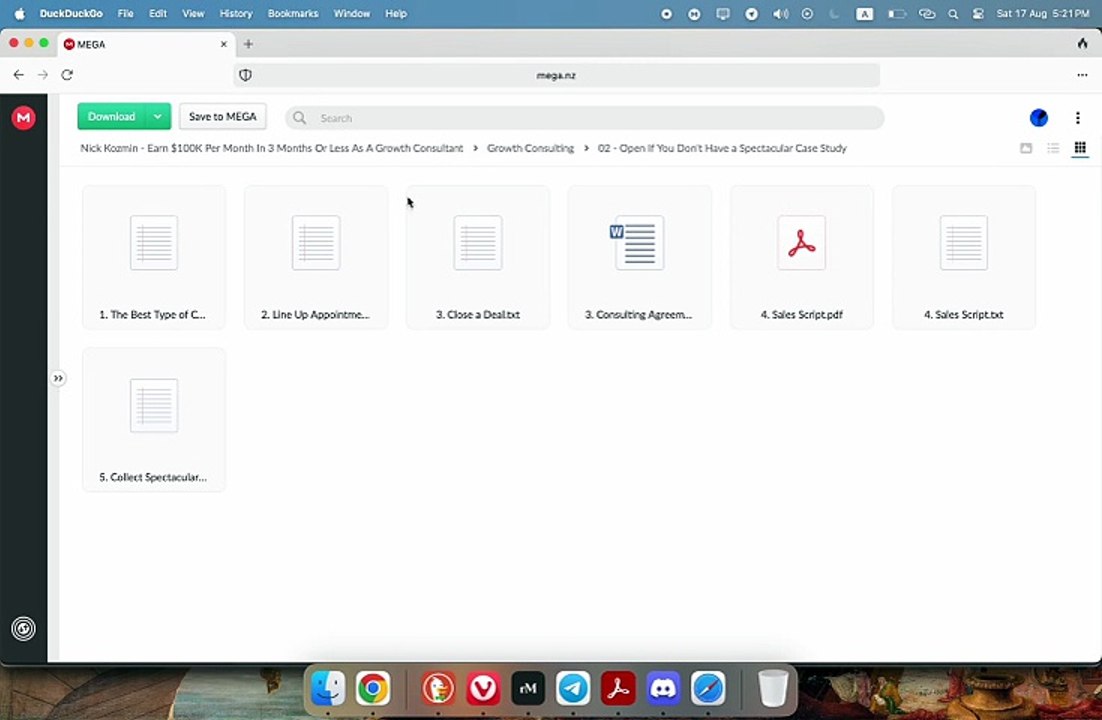
Task: Switch to image preview view icon
Action: (1026, 148)
